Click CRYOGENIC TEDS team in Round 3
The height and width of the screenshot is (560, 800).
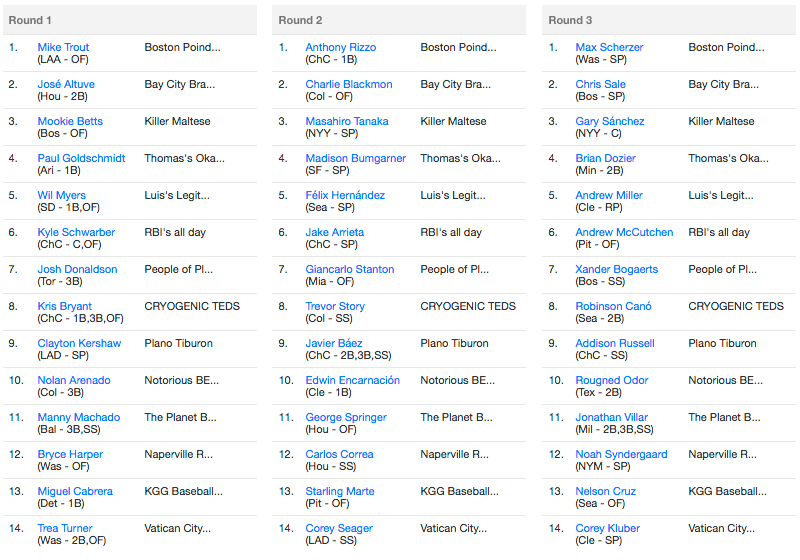point(736,307)
